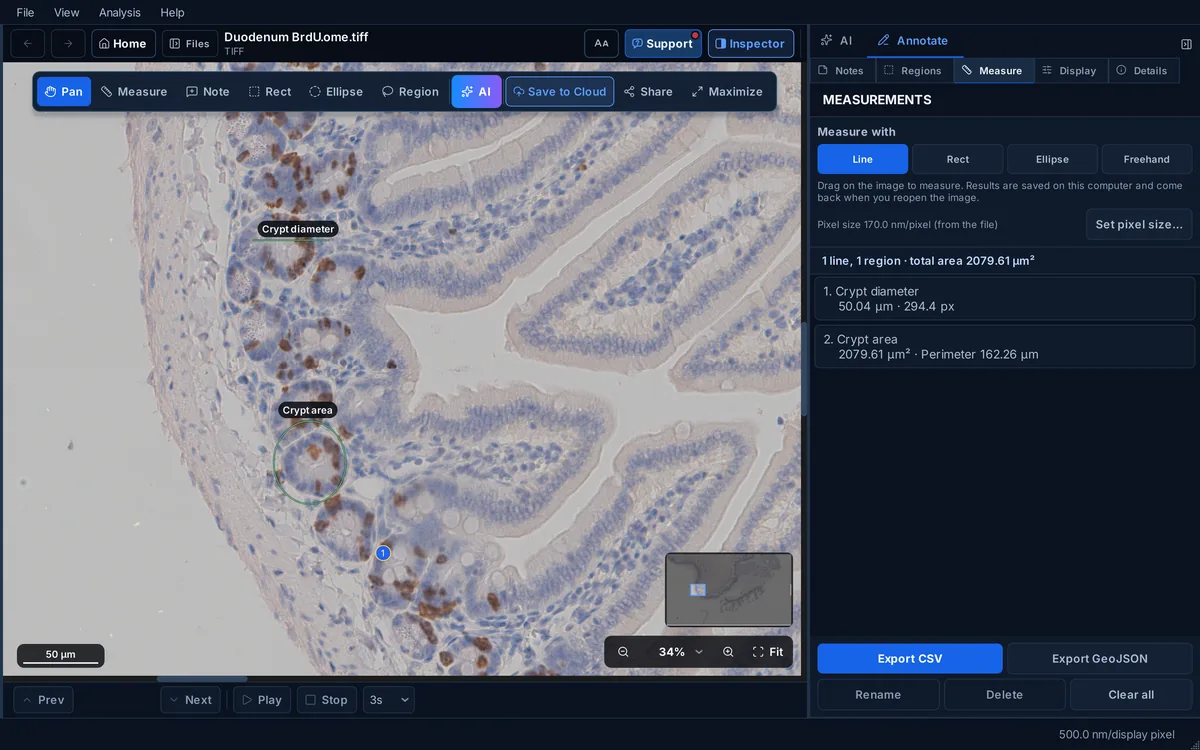Click the overview minimap thumbnail

pos(729,590)
